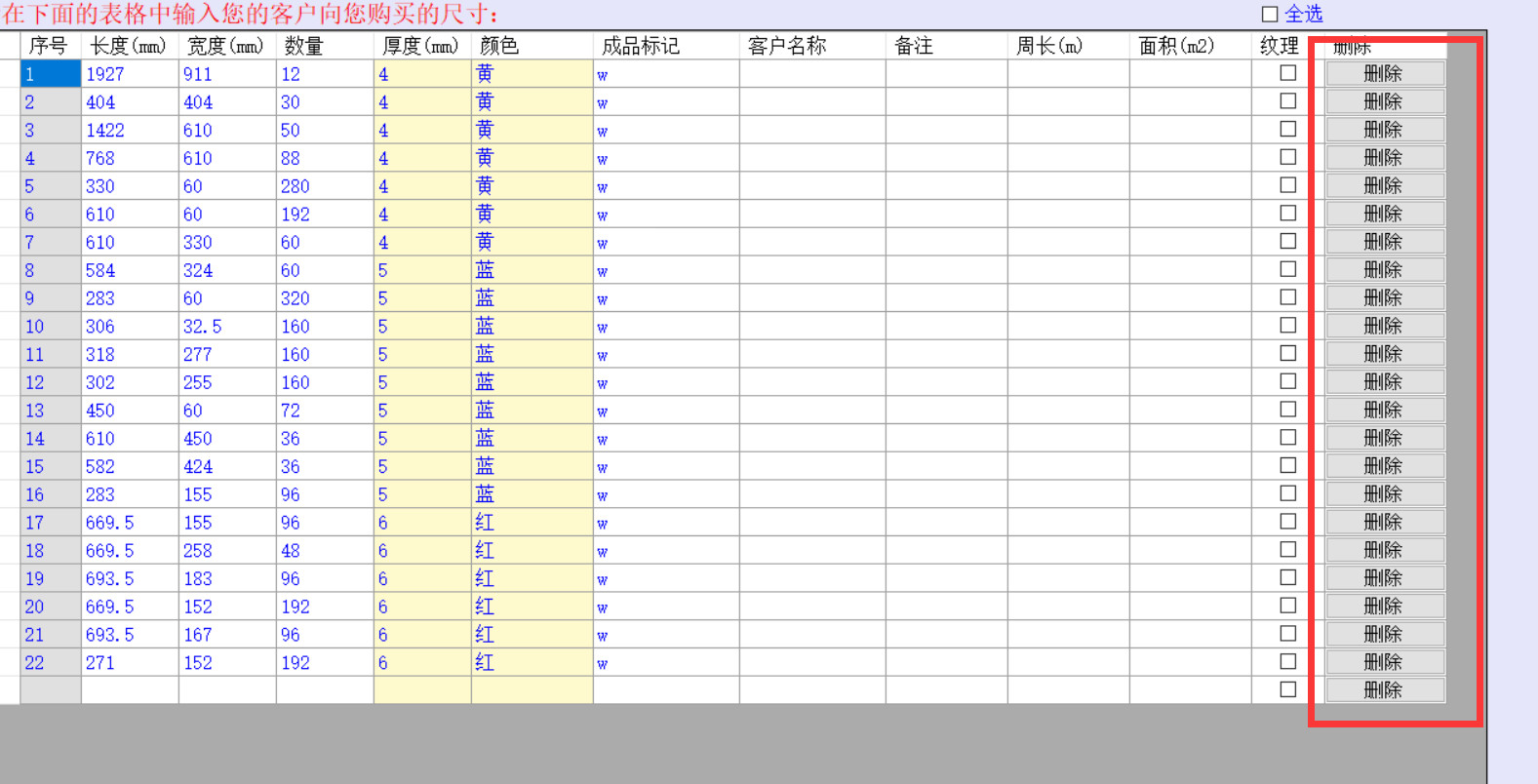Click empty 长度 cell in the new last row
The width and height of the screenshot is (1538, 784).
tap(130, 690)
